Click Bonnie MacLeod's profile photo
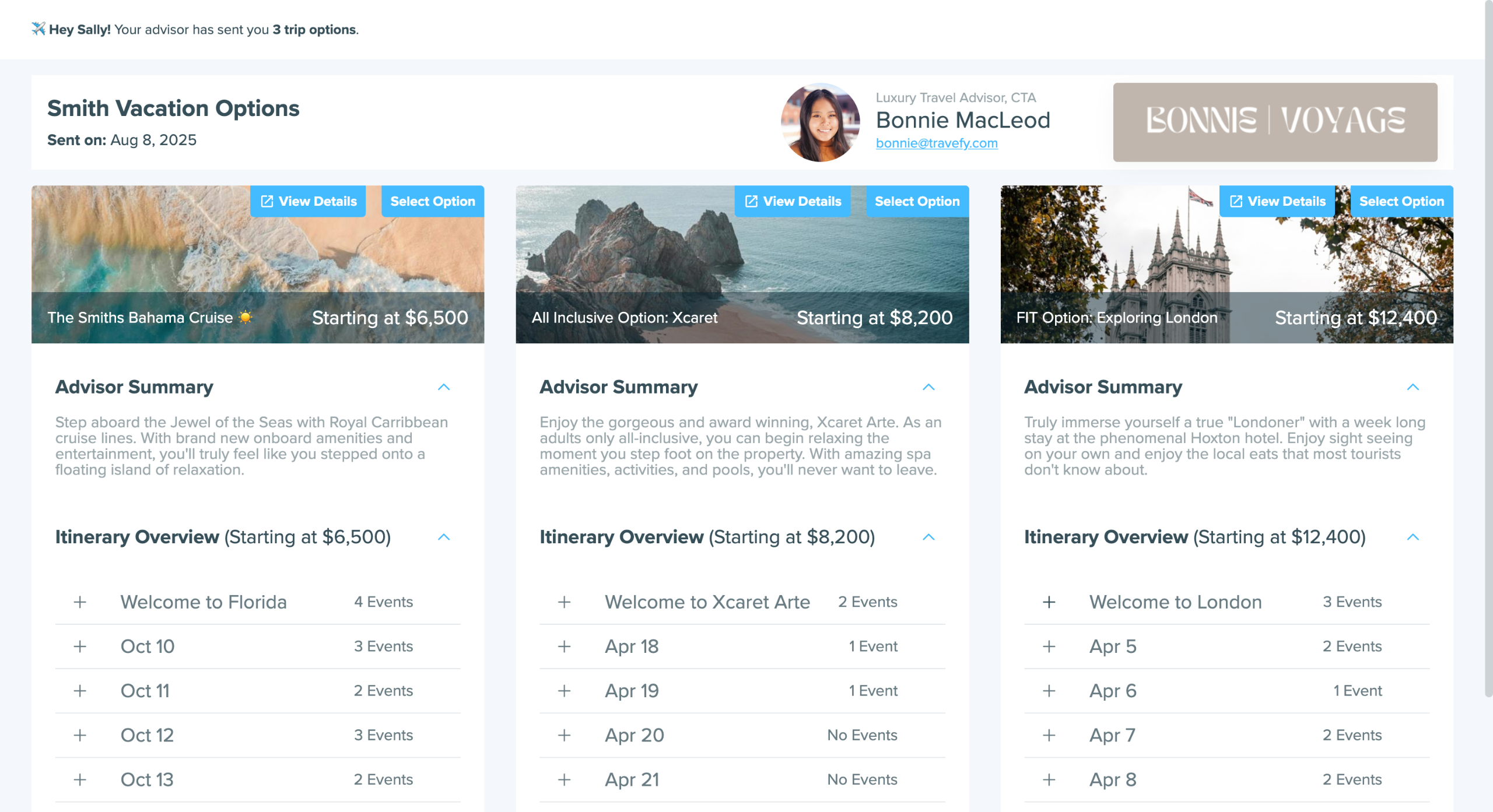The height and width of the screenshot is (812, 1493). coord(820,122)
